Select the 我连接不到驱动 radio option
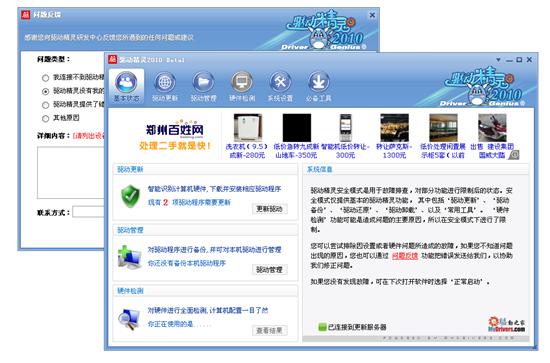Viewport: 550px width, 363px height. [45, 78]
